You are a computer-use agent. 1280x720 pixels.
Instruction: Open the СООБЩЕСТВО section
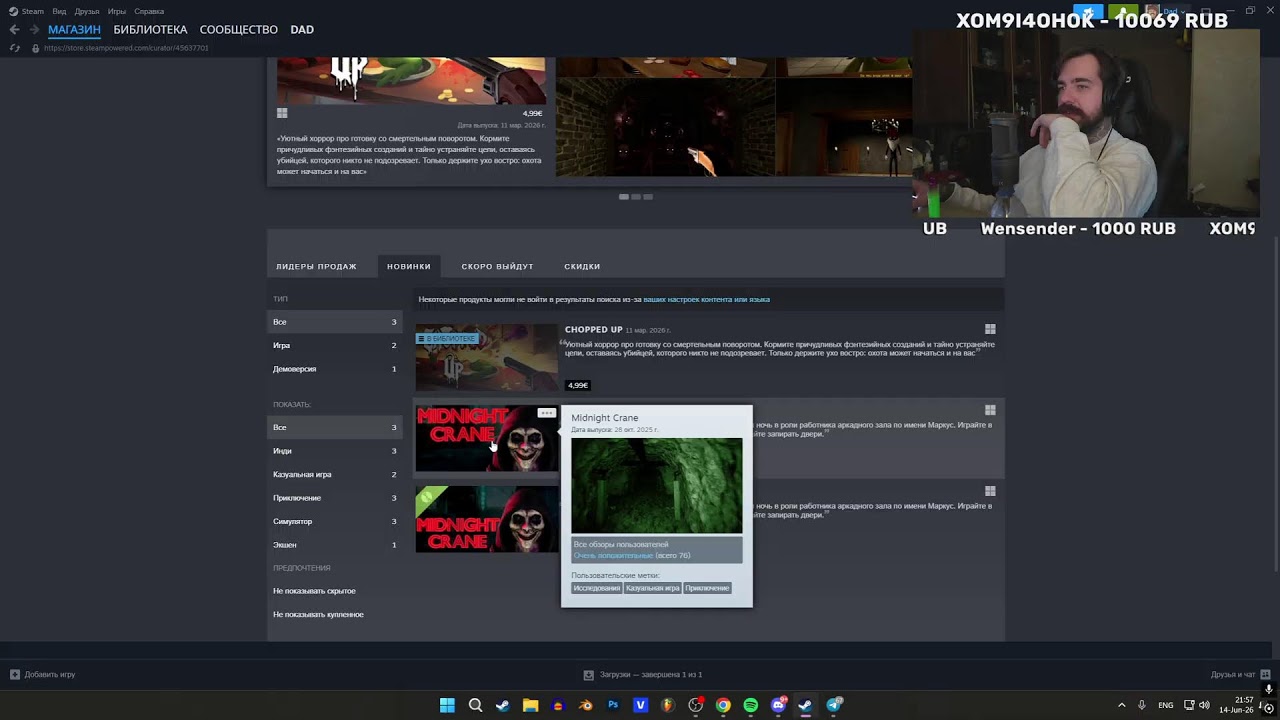pyautogui.click(x=239, y=30)
